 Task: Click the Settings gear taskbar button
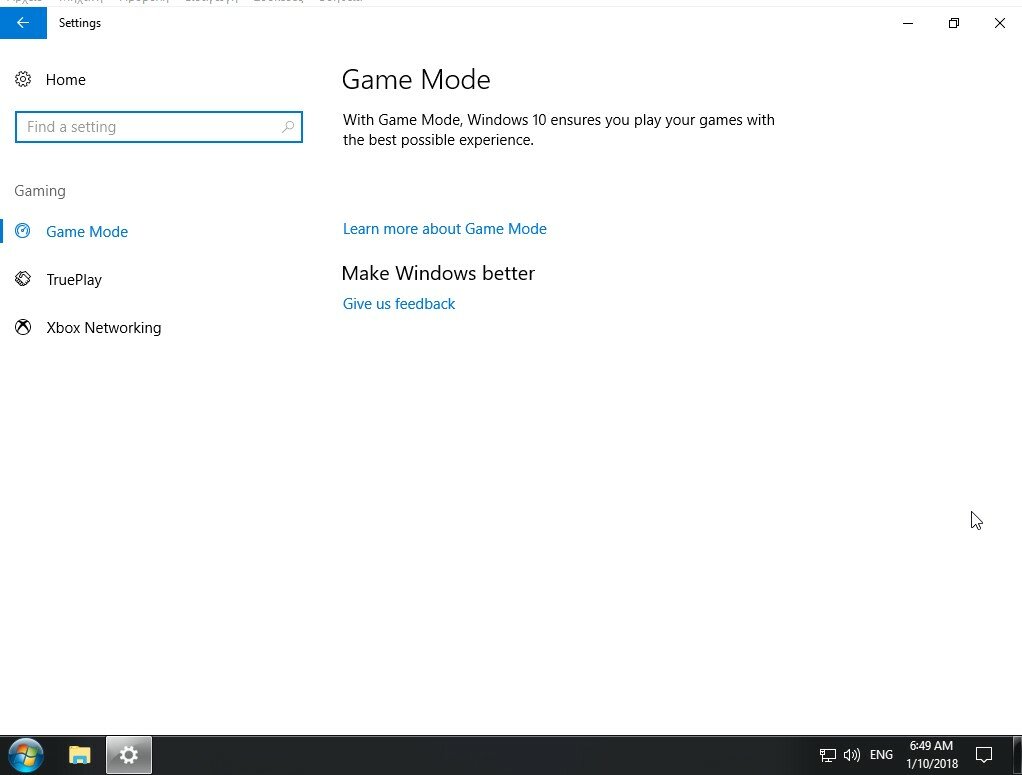tap(129, 755)
